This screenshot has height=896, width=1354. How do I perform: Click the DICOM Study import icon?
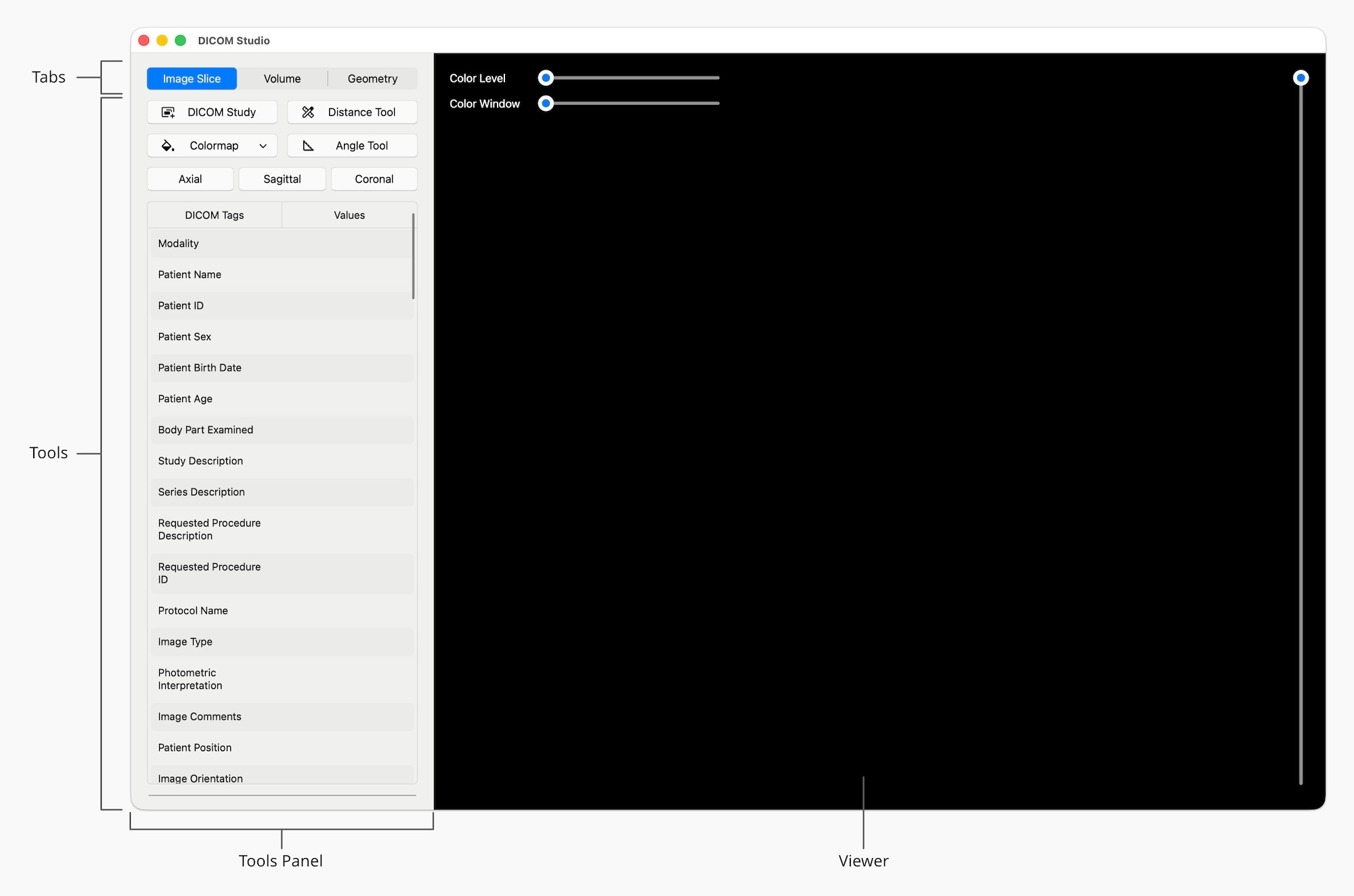pyautogui.click(x=169, y=112)
